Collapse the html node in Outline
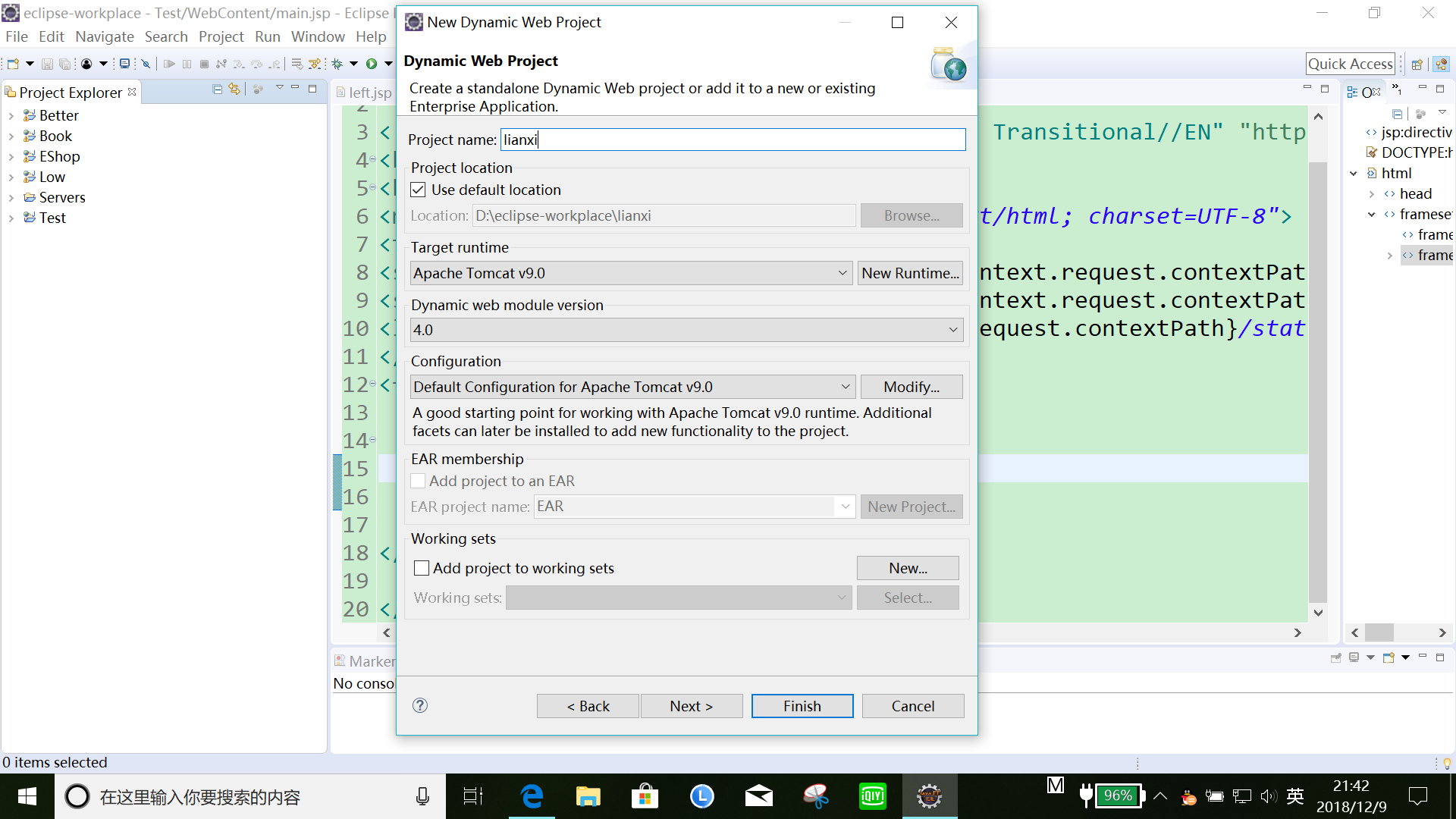The height and width of the screenshot is (819, 1456). 1354,174
